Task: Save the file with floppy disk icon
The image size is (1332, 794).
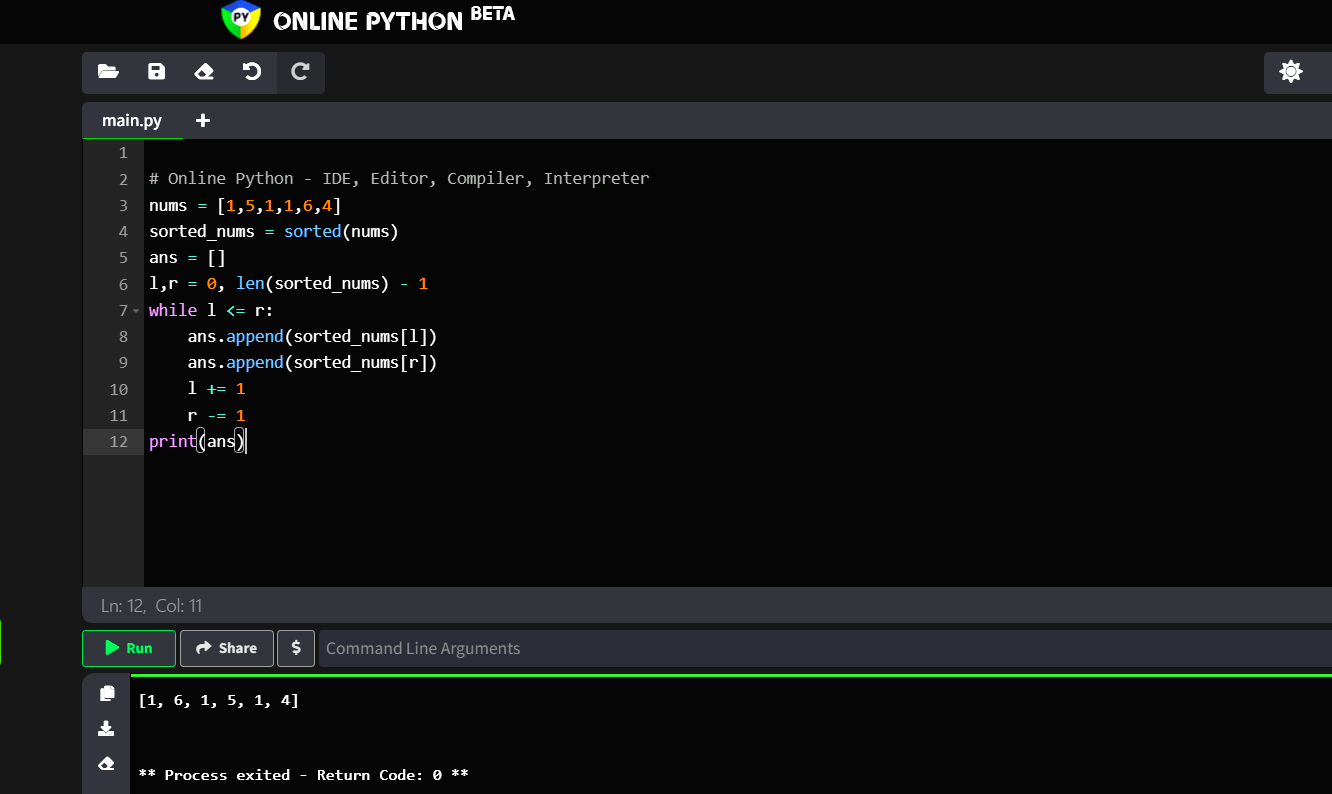Action: pos(156,72)
